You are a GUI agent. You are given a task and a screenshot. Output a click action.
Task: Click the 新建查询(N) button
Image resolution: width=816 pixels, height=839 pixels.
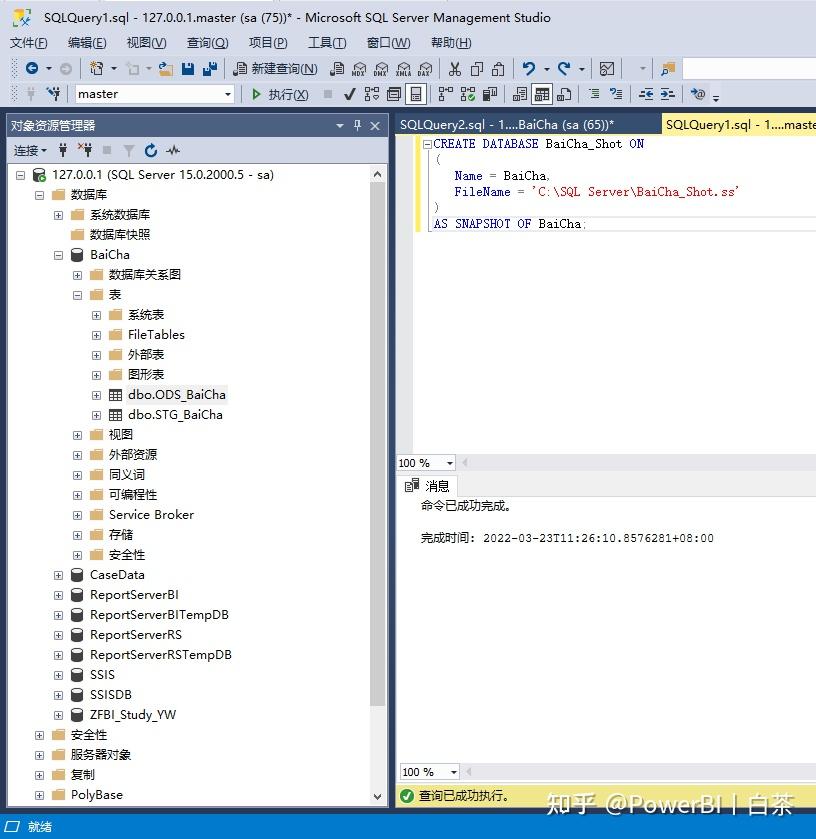click(x=276, y=68)
